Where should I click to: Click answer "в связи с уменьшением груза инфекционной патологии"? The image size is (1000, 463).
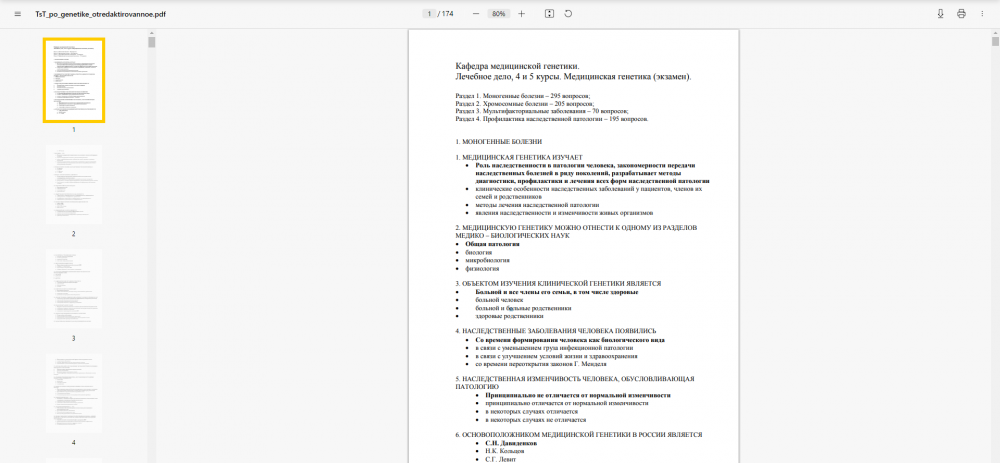pyautogui.click(x=554, y=348)
